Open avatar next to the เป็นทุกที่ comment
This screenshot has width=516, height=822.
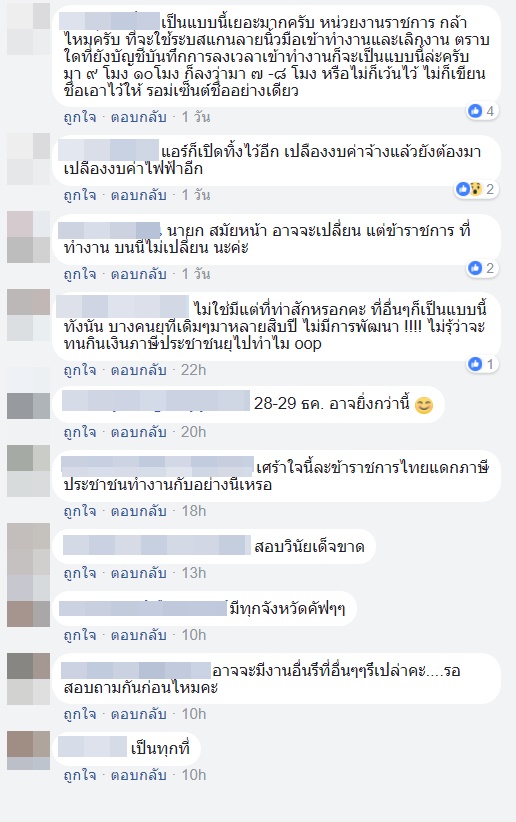[28, 751]
